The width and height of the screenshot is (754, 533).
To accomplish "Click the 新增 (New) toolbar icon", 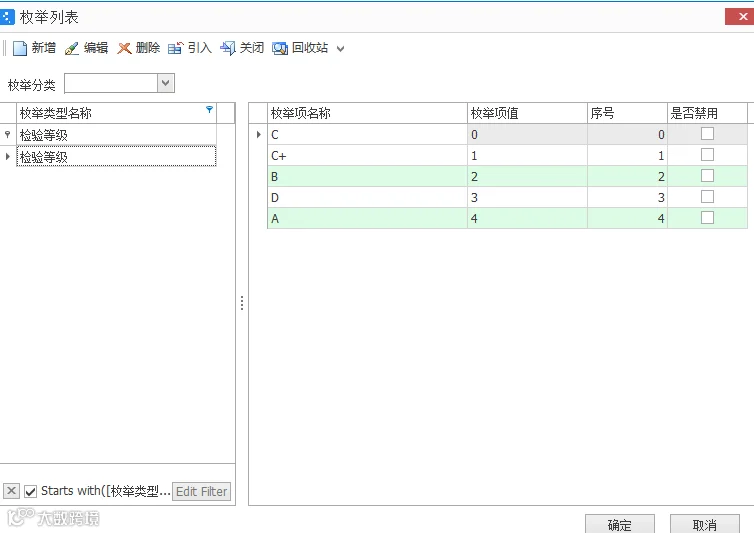I will (x=20, y=48).
